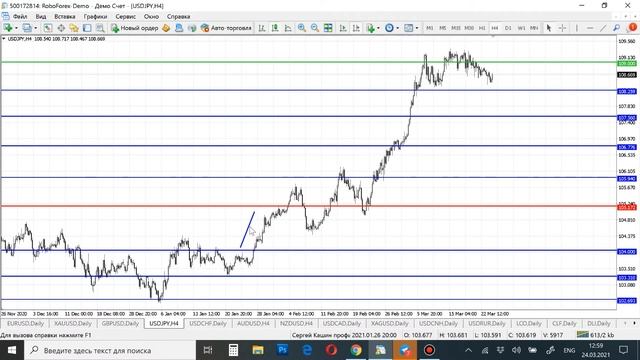This screenshot has width=640, height=360.
Task: Click the Periods clock icon
Action: pyautogui.click(x=389, y=28)
